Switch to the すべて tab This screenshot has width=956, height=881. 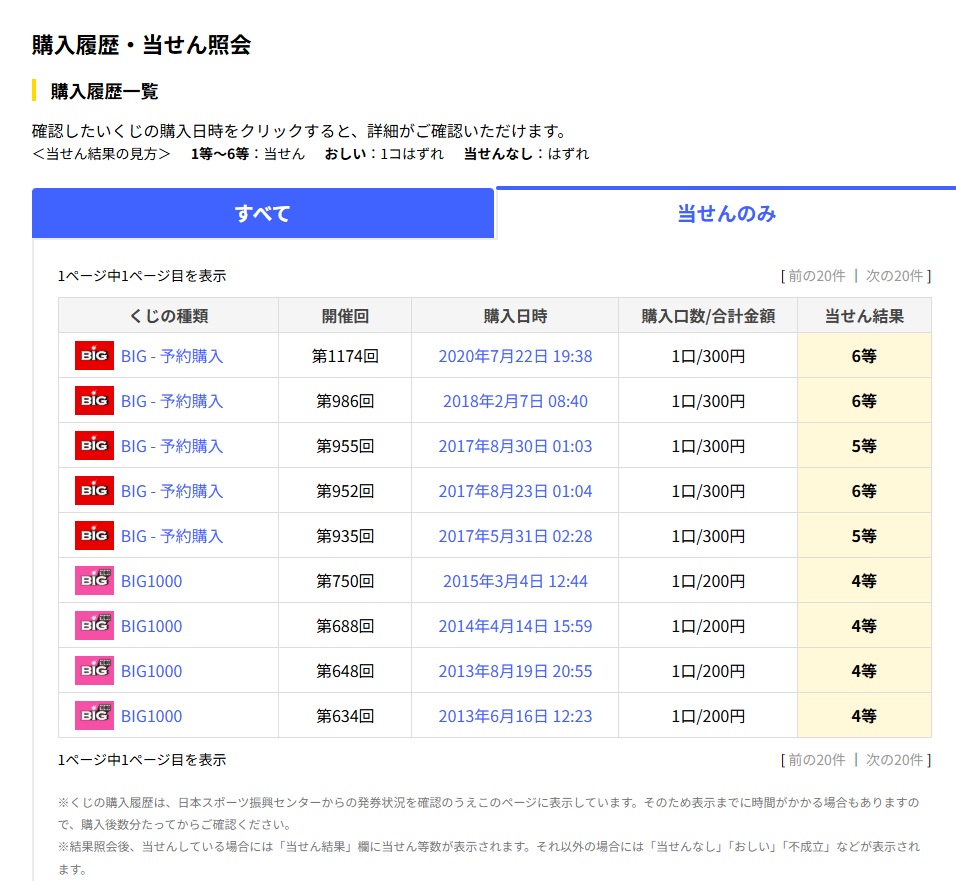[x=263, y=213]
